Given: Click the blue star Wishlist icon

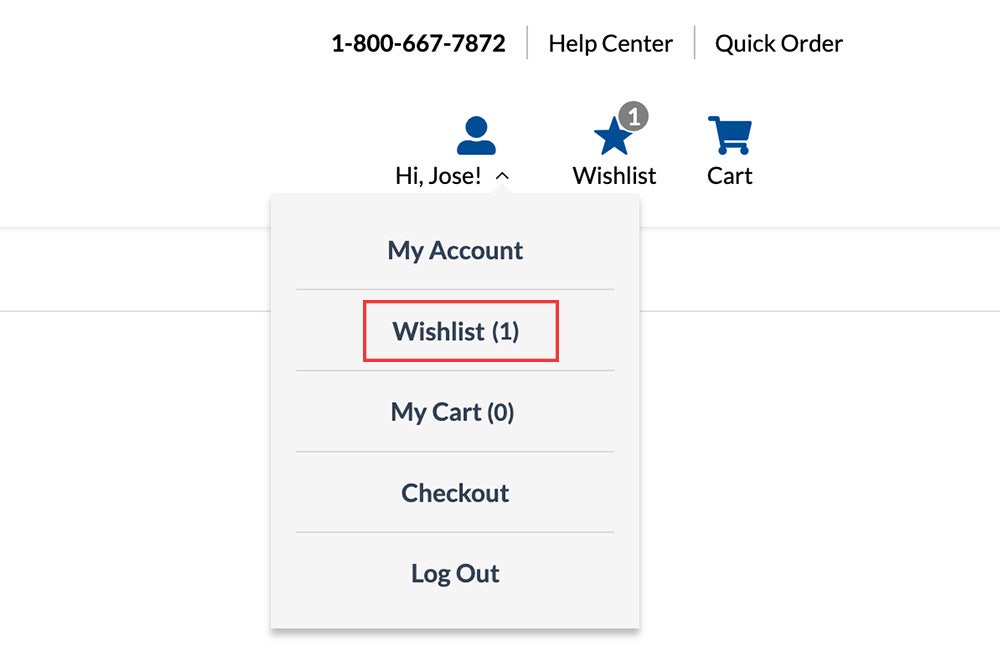Looking at the screenshot, I should tap(613, 136).
